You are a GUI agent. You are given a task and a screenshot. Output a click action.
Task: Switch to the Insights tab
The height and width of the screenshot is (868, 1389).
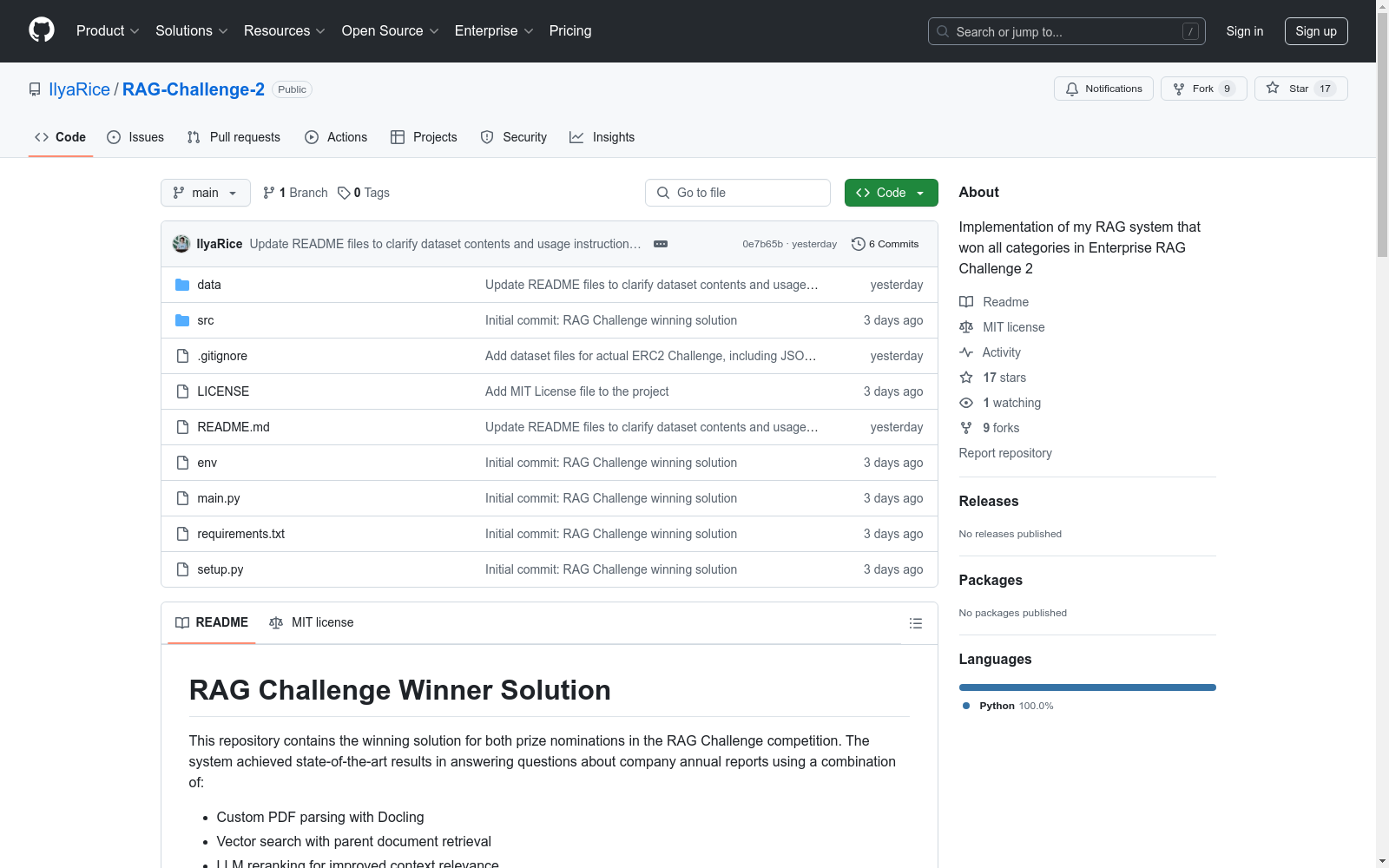tap(602, 137)
